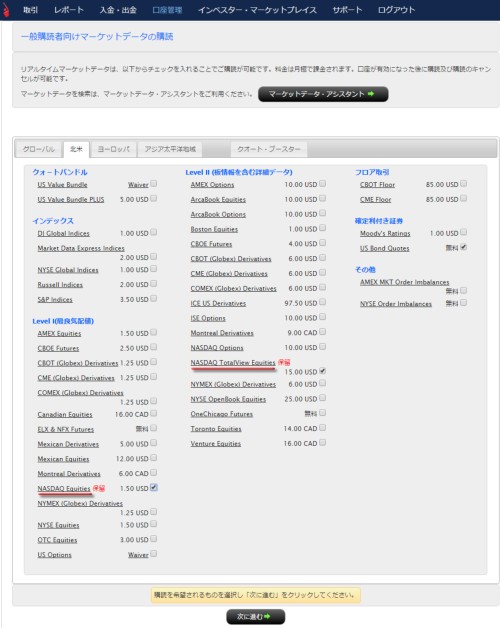The height and width of the screenshot is (628, 500).
Task: Open the サポート menu
Action: [347, 10]
